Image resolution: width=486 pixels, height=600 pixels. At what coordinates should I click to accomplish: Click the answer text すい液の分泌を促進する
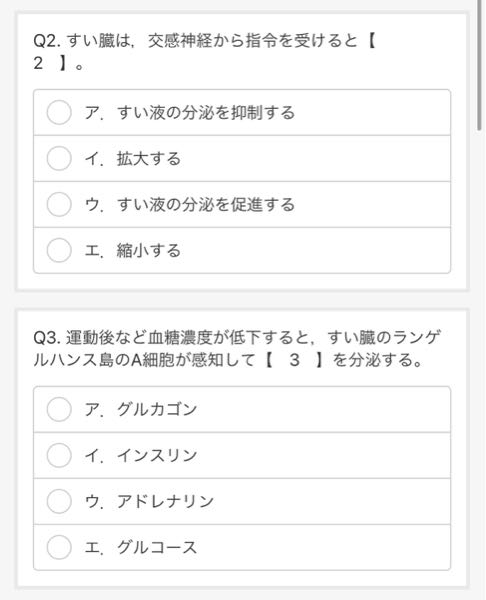coord(206,204)
